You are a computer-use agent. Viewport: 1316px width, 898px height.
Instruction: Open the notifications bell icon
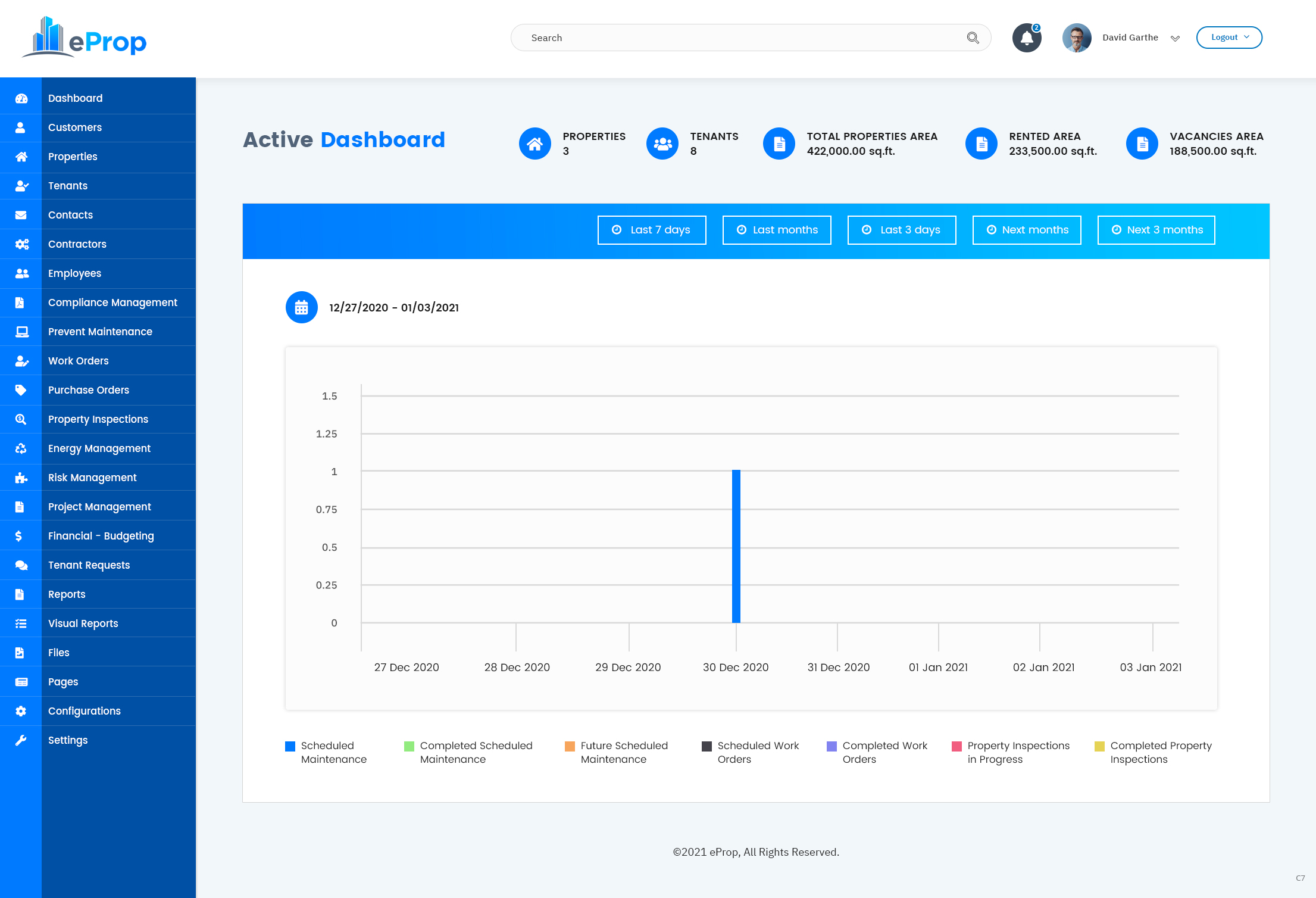pyautogui.click(x=1027, y=38)
